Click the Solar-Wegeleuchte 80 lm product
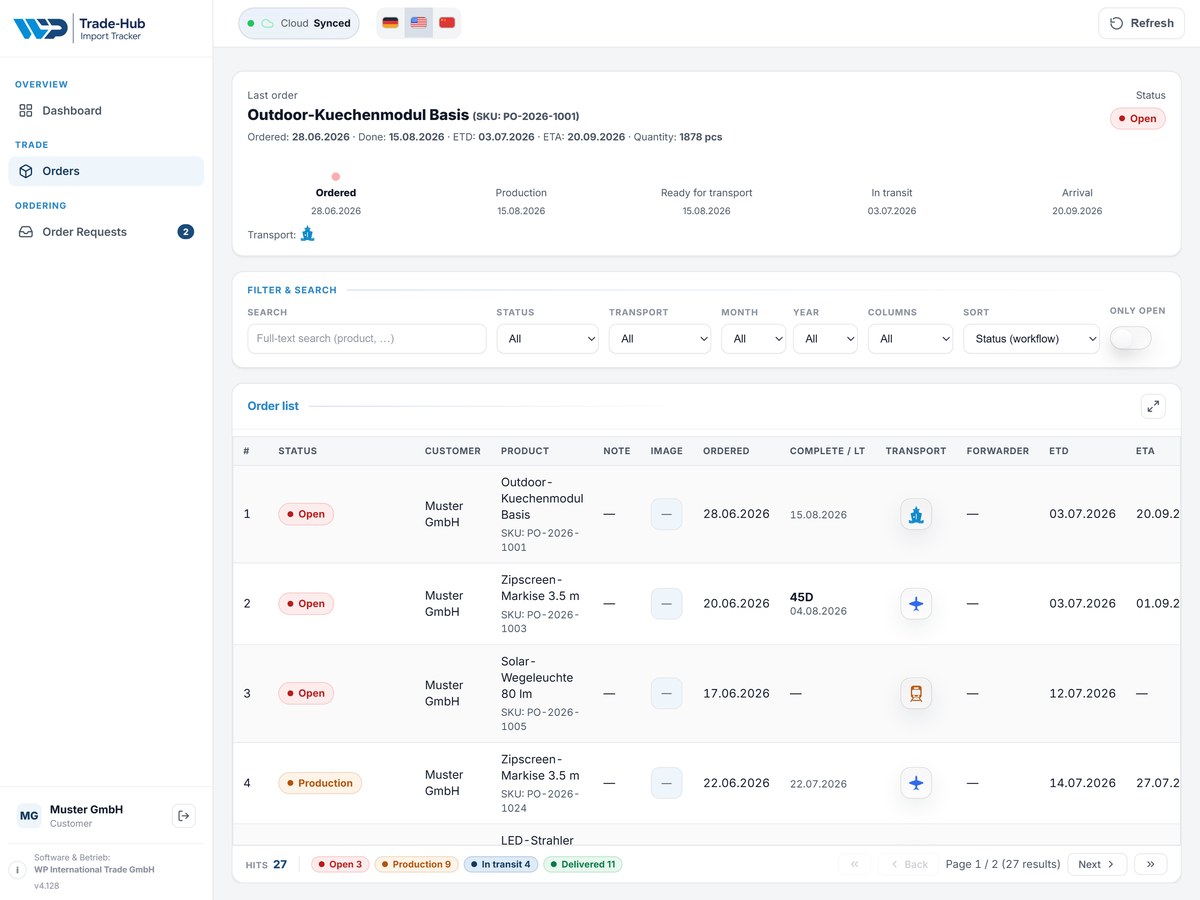 [x=537, y=677]
